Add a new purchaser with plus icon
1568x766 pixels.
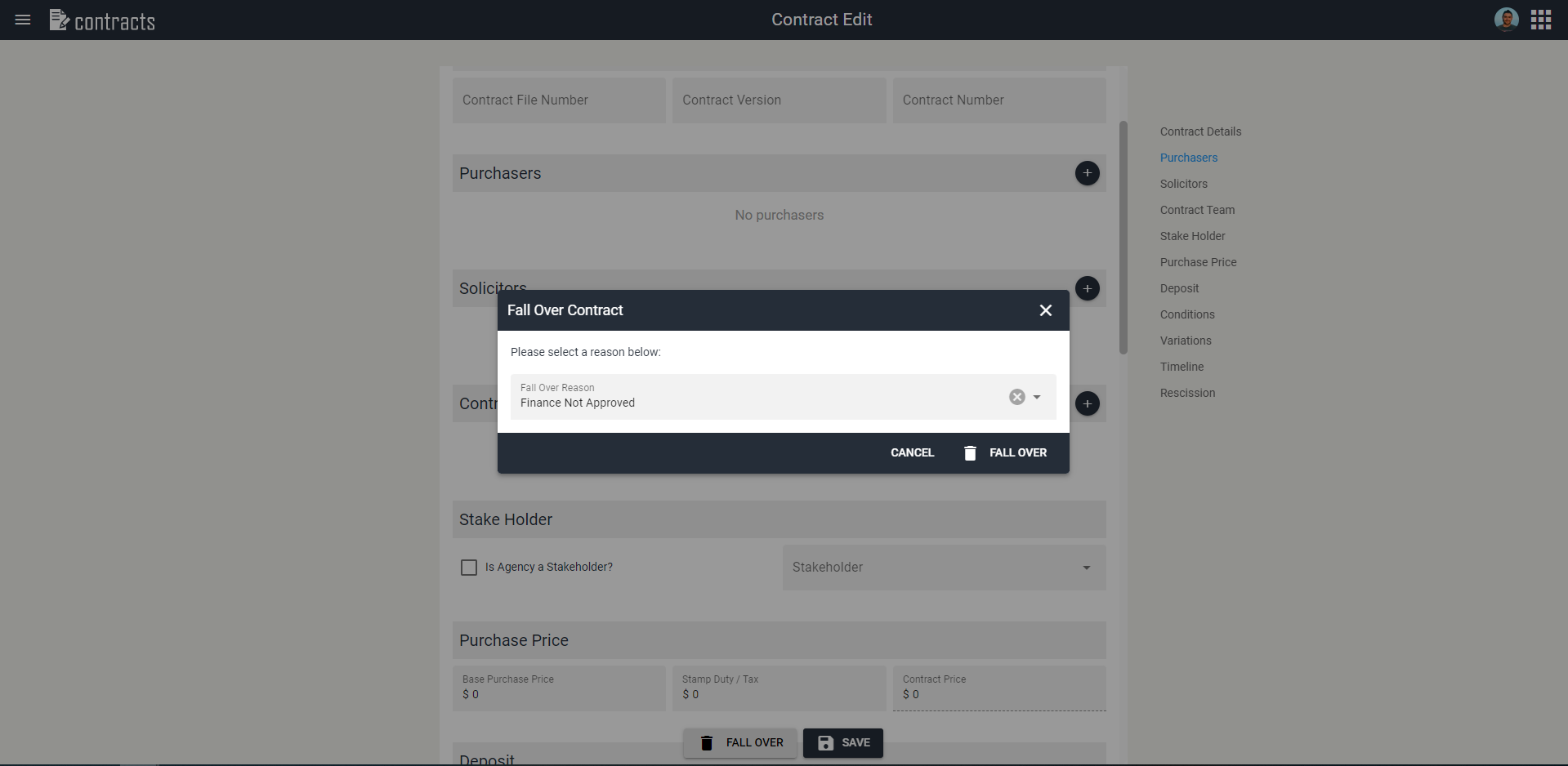(x=1087, y=173)
